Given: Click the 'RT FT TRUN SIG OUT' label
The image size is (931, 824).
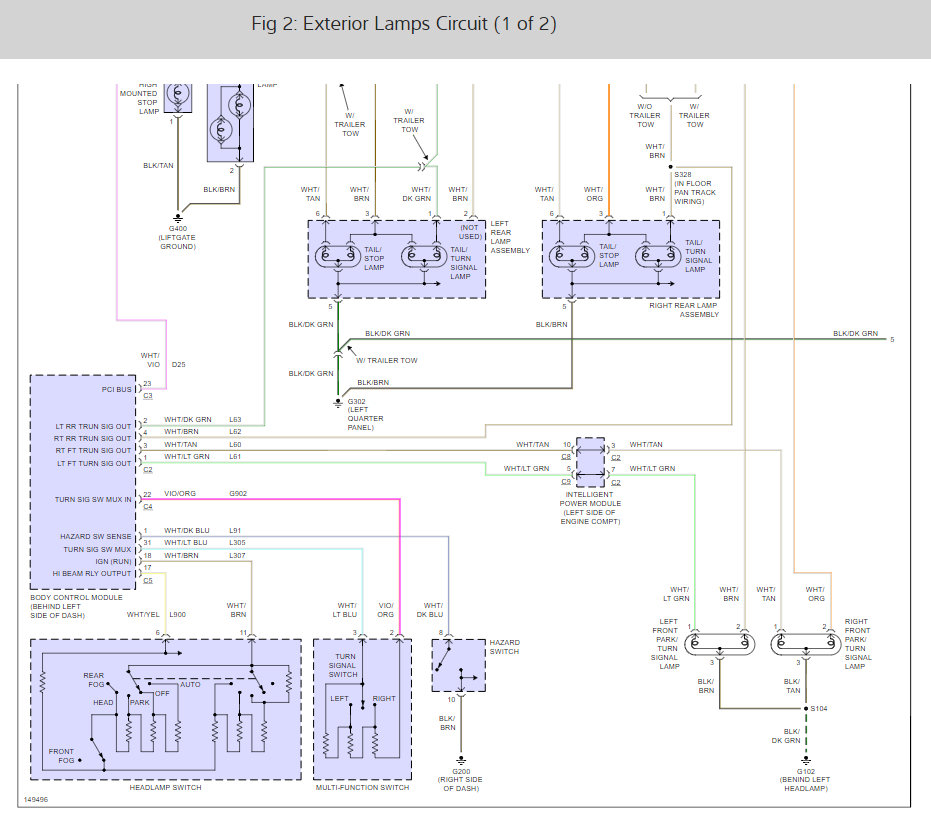Looking at the screenshot, I should tap(93, 450).
